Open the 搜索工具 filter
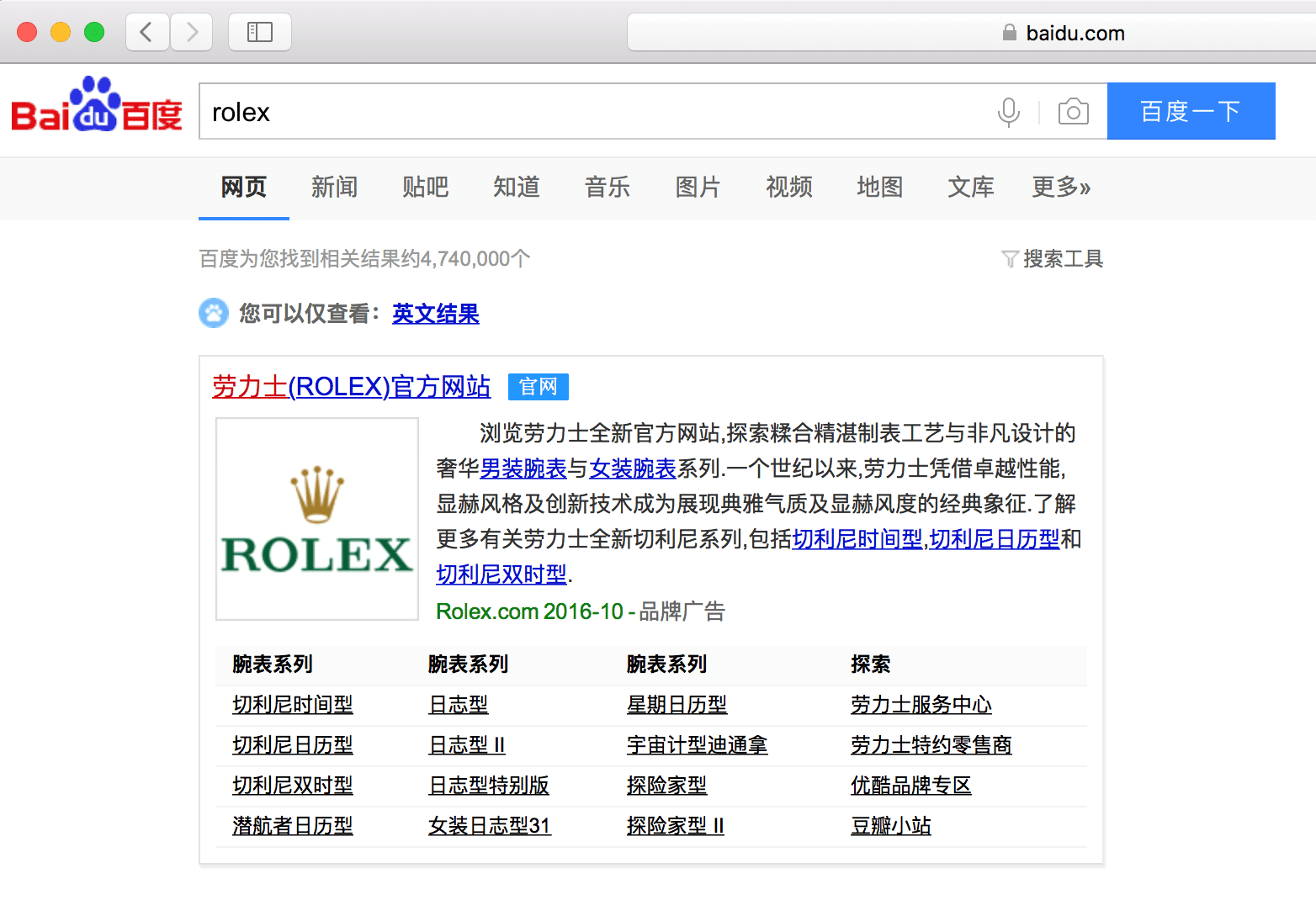This screenshot has width=1316, height=900. 1052,258
